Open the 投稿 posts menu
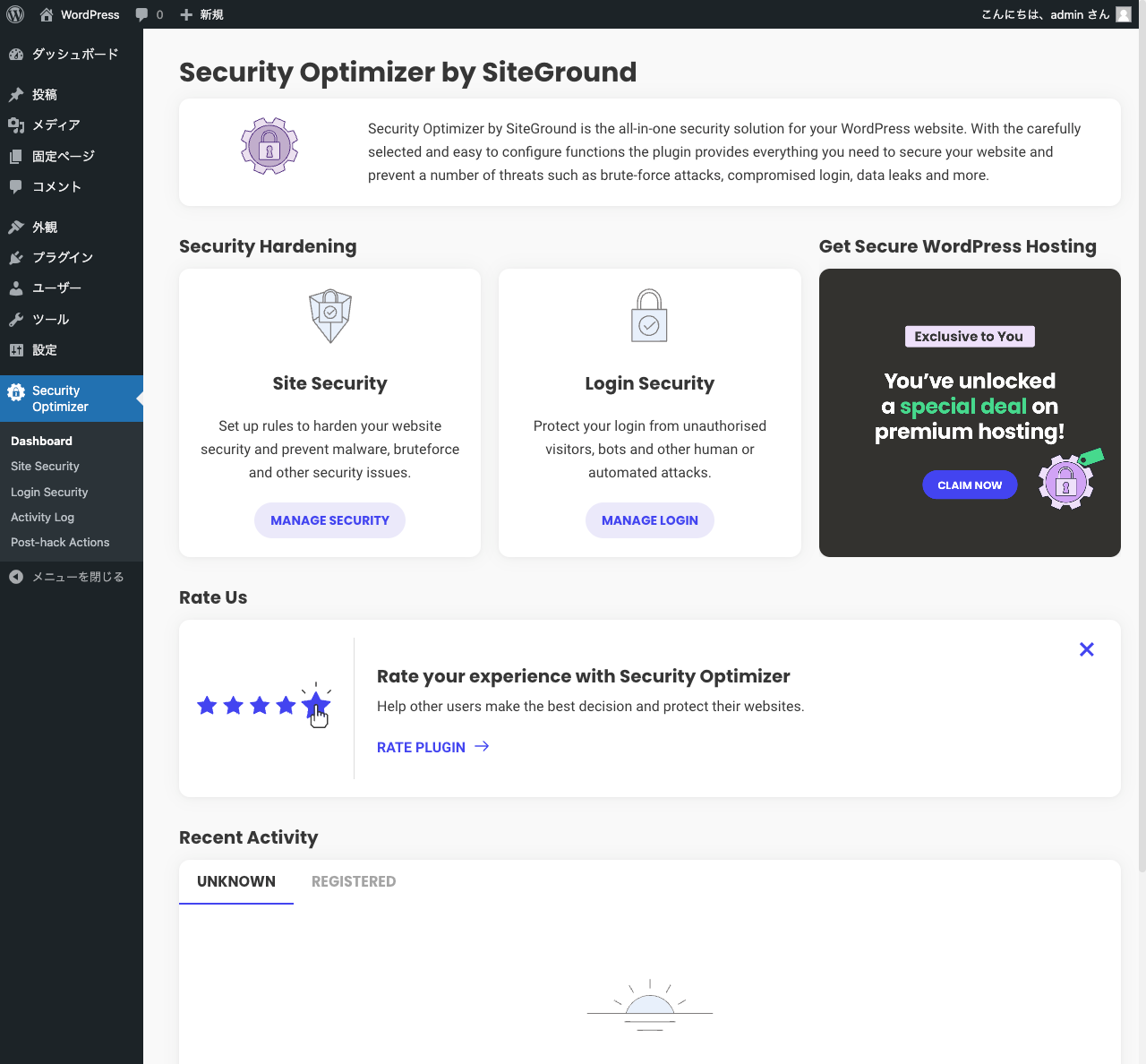1146x1064 pixels. point(72,94)
